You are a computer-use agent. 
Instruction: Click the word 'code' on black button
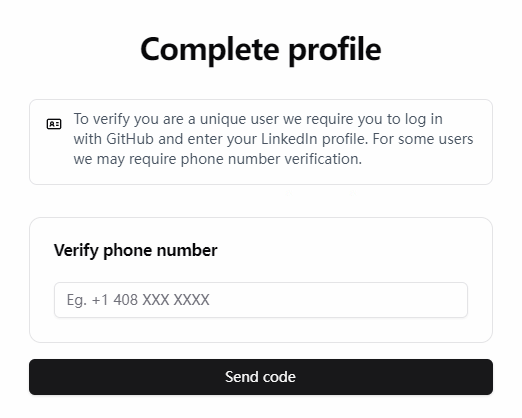click(x=279, y=377)
